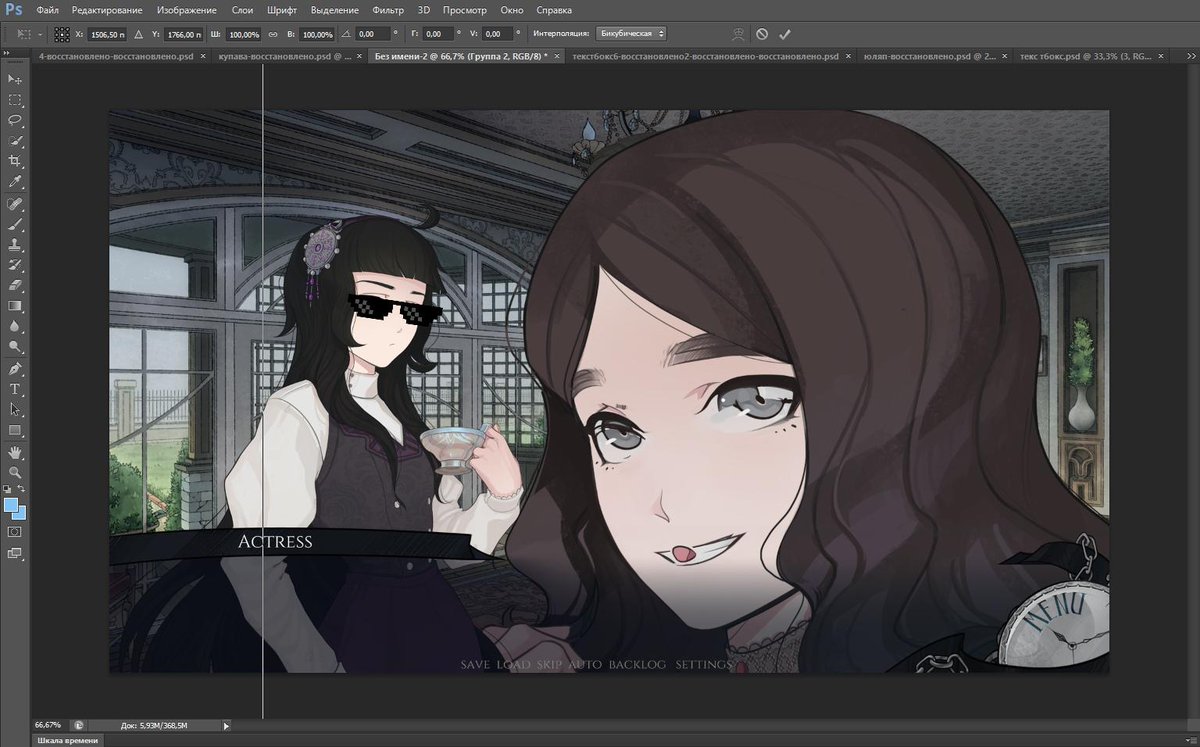The height and width of the screenshot is (747, 1200).
Task: Select the History Brush tool
Action: [15, 265]
